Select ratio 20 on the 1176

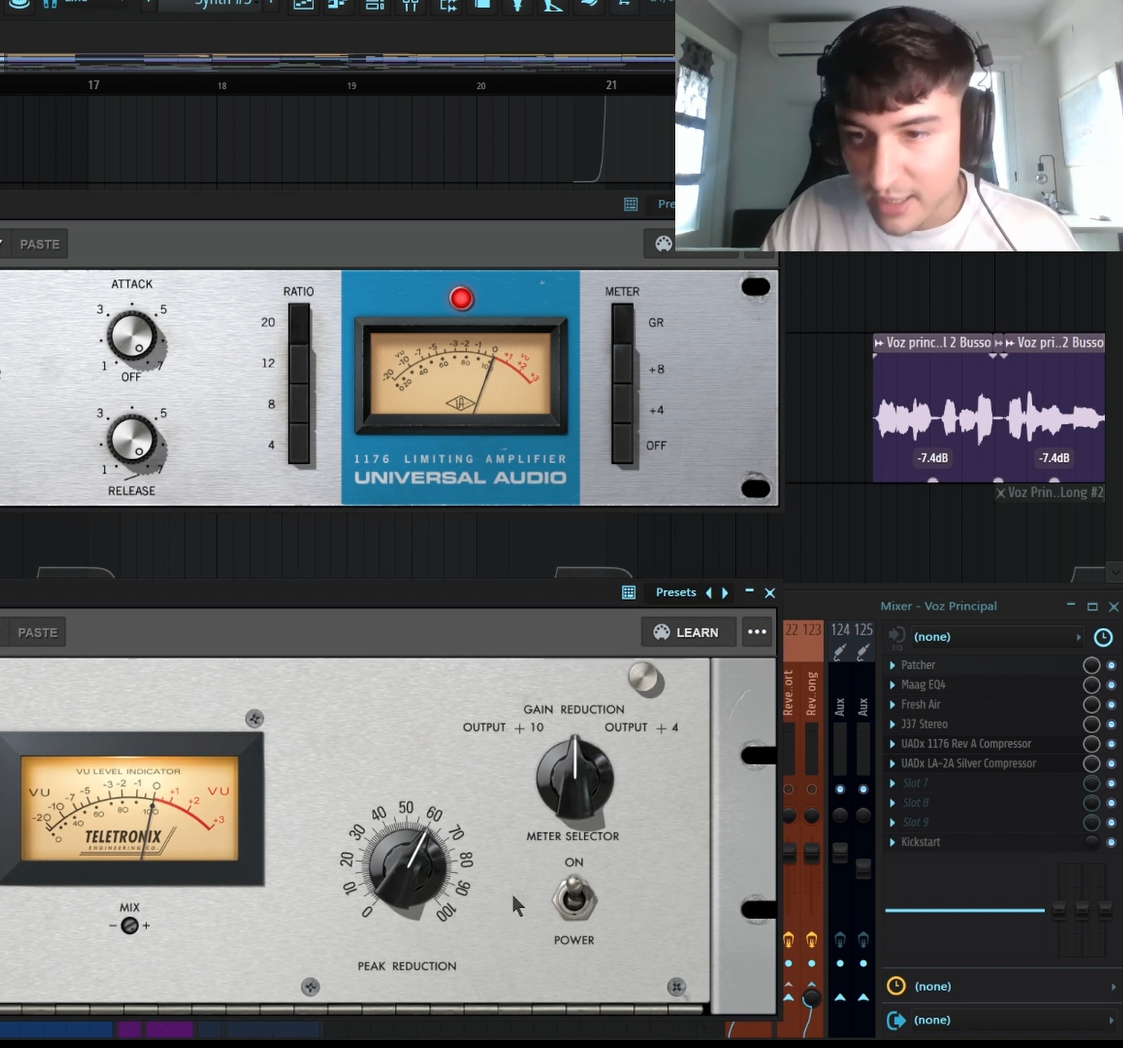299,322
